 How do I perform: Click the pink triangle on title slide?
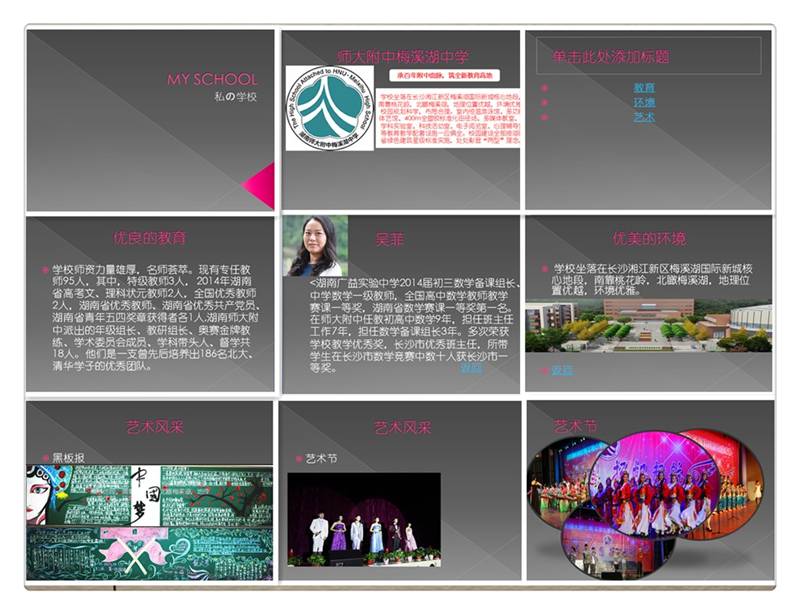262,186
